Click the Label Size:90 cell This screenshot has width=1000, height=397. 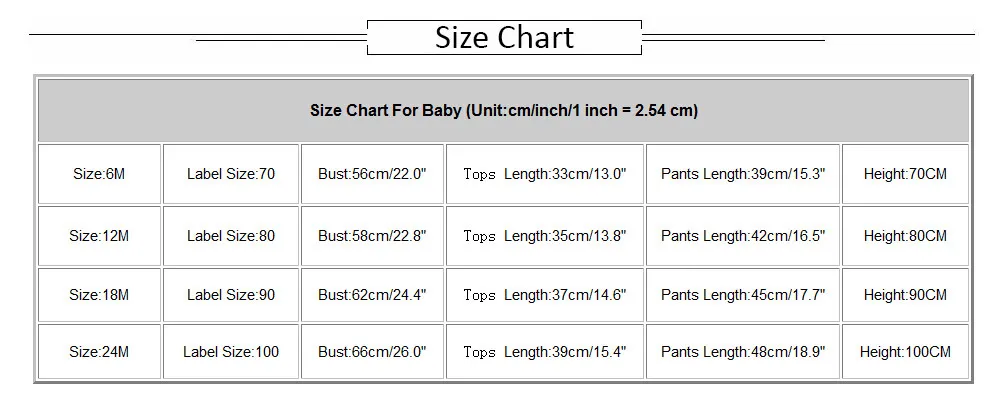click(x=231, y=295)
